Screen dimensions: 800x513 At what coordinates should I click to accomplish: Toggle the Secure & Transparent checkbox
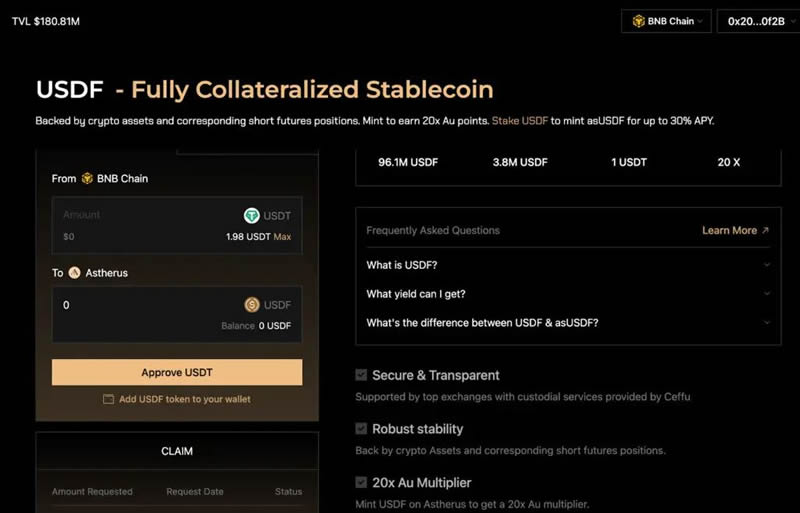(361, 375)
